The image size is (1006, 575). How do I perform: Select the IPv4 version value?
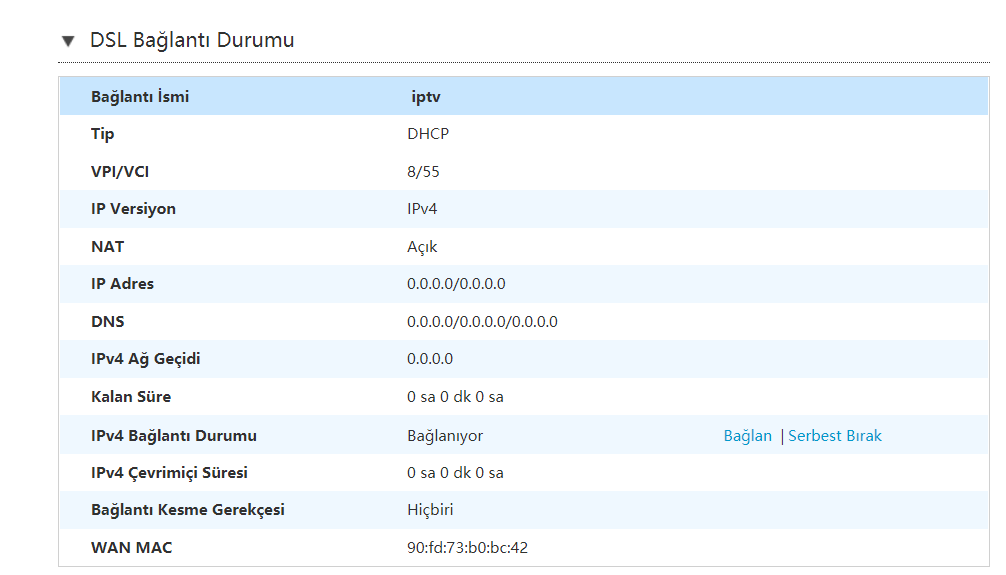(x=422, y=209)
